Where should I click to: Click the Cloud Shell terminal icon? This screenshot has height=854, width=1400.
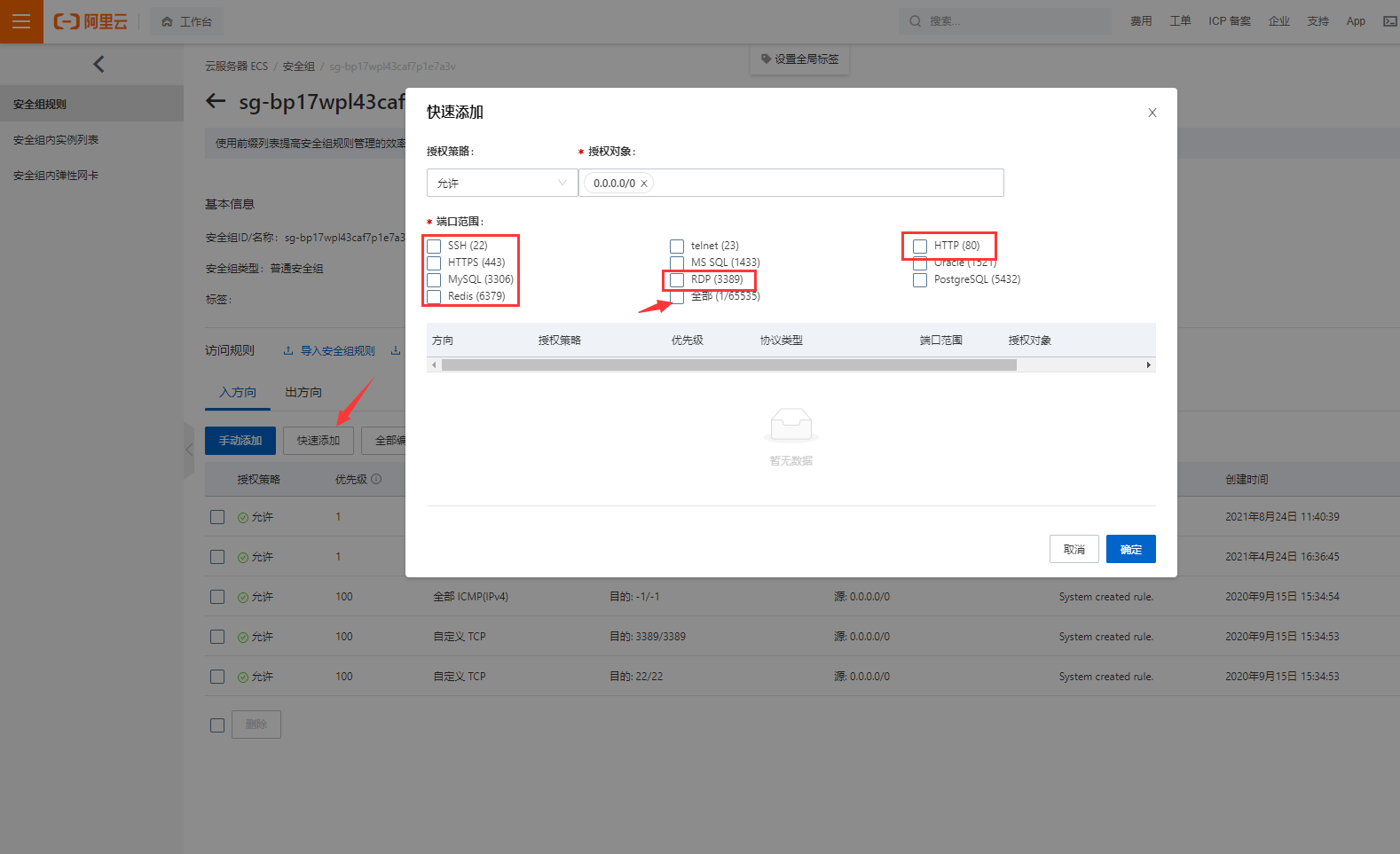[x=1389, y=21]
